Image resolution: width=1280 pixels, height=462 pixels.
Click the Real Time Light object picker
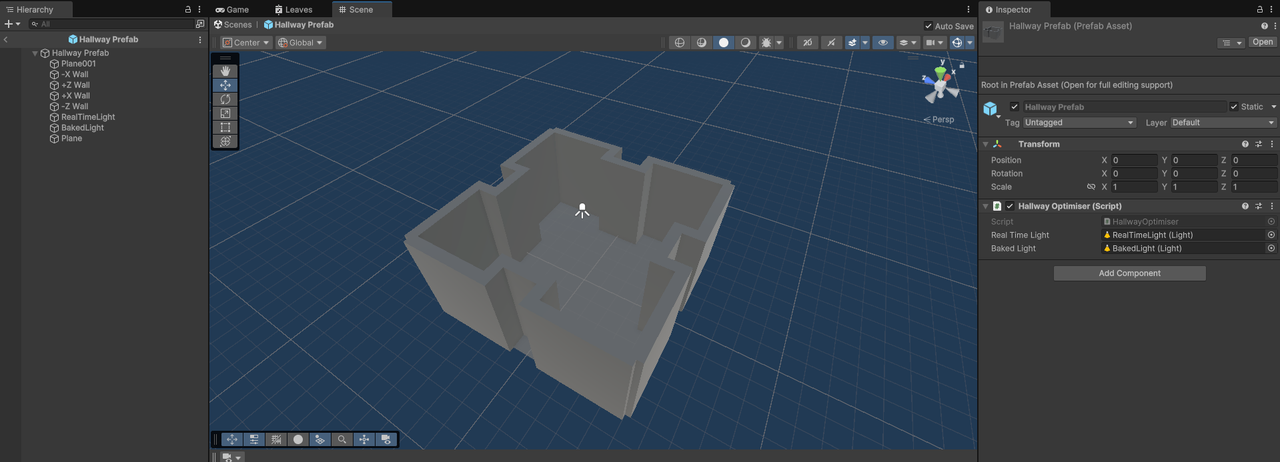click(x=1271, y=235)
